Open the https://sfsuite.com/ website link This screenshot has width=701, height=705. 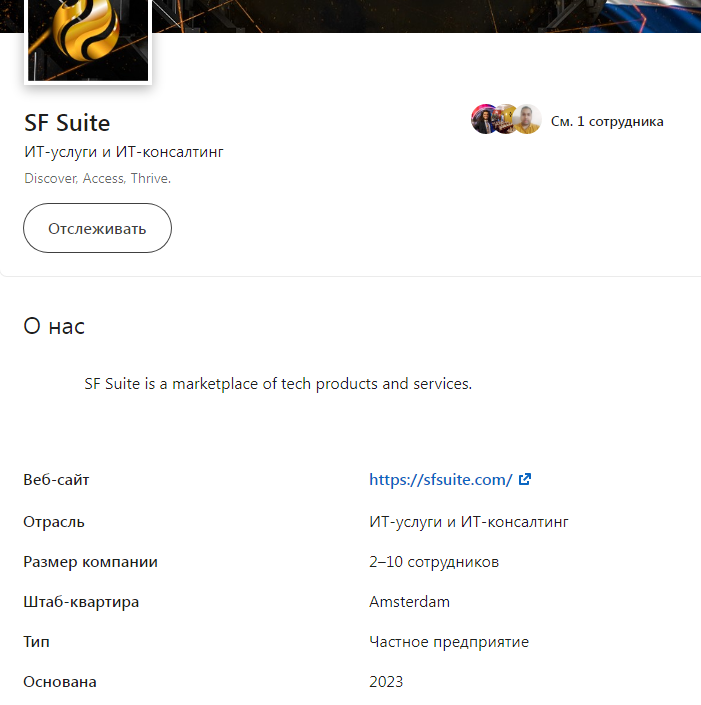pos(441,480)
